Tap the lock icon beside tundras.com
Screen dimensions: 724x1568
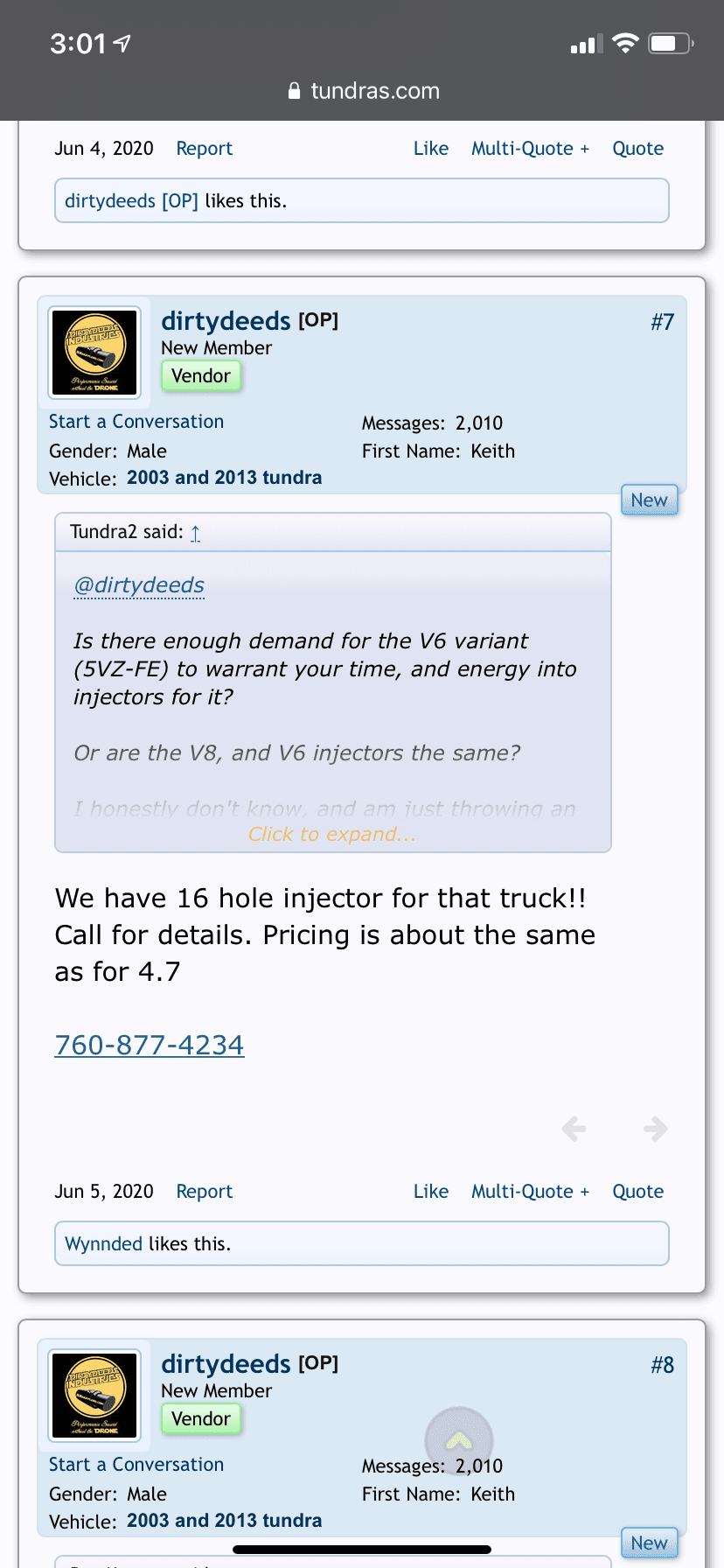[x=295, y=91]
